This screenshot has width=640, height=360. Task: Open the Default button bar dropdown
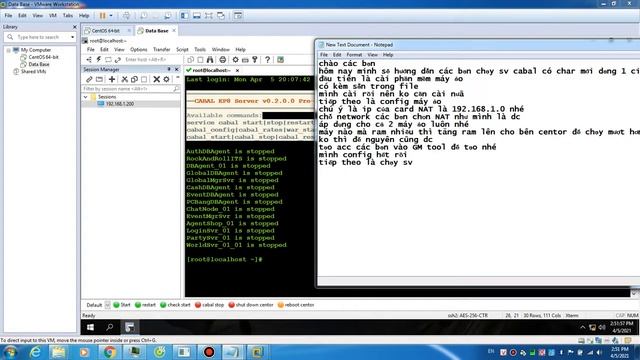click(107, 305)
